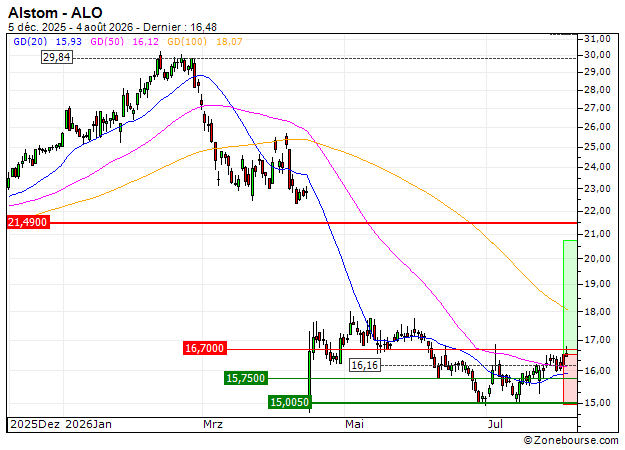Viewport: 625px width, 450px height.
Task: Click the '29,84' high price label
Action: coord(57,57)
